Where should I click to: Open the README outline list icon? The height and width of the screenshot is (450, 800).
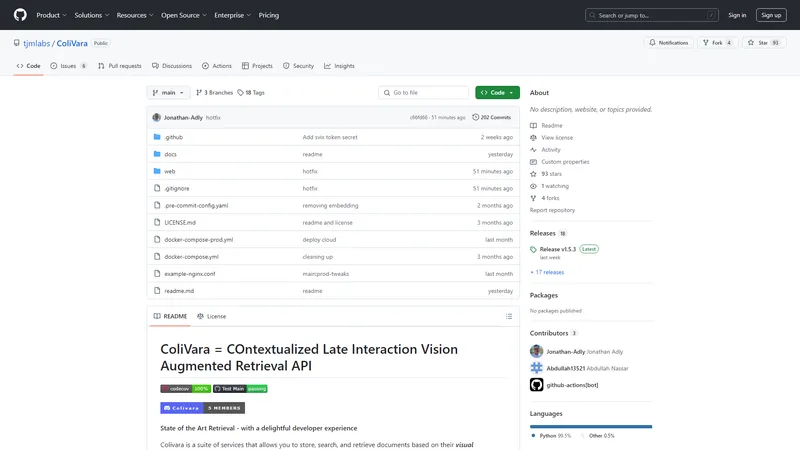pos(509,316)
